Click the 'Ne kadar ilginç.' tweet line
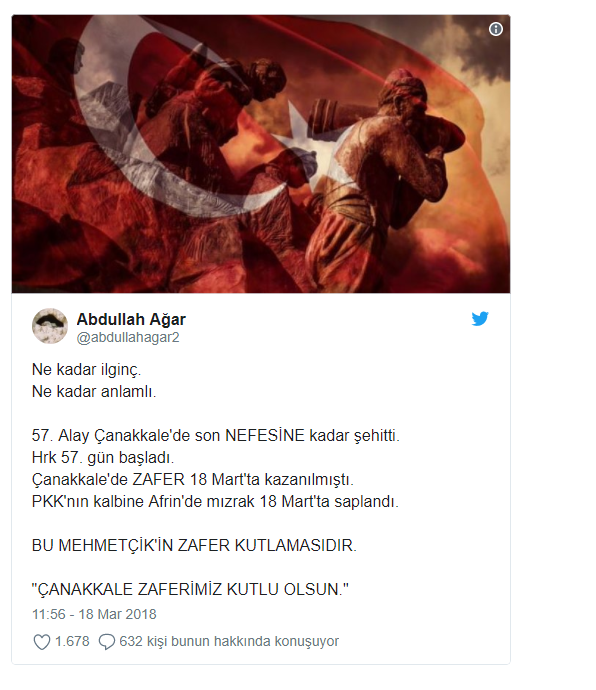Screen dimensions: 596x690 (87, 370)
